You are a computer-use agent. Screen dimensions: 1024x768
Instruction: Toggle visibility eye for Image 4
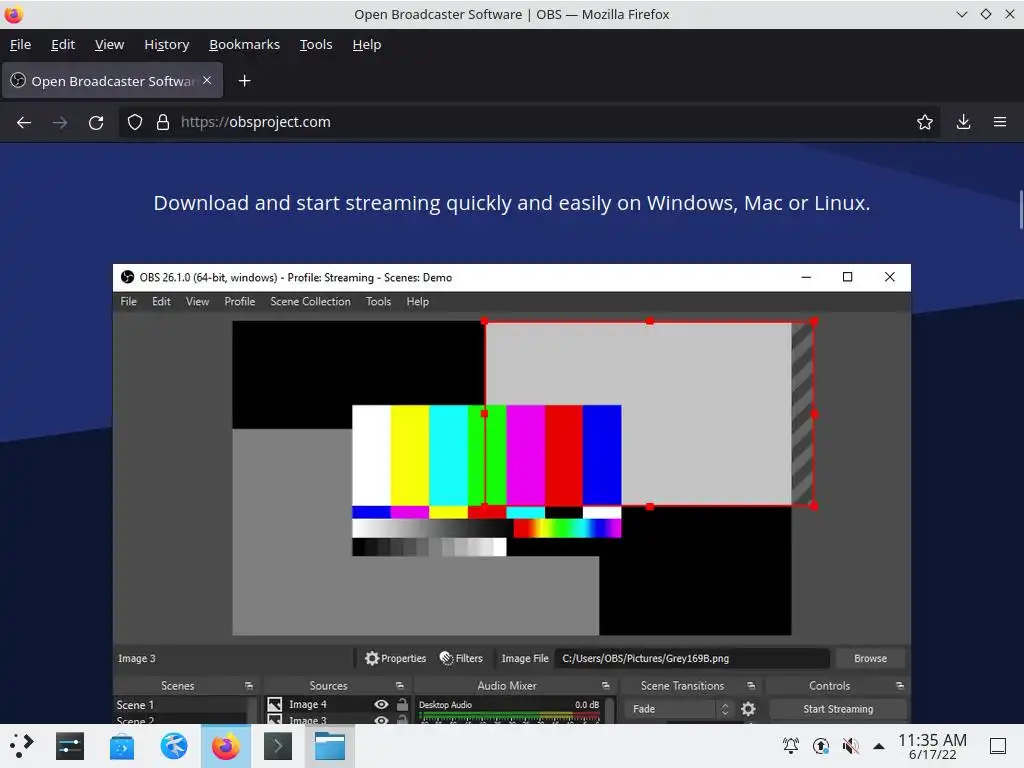click(x=381, y=704)
